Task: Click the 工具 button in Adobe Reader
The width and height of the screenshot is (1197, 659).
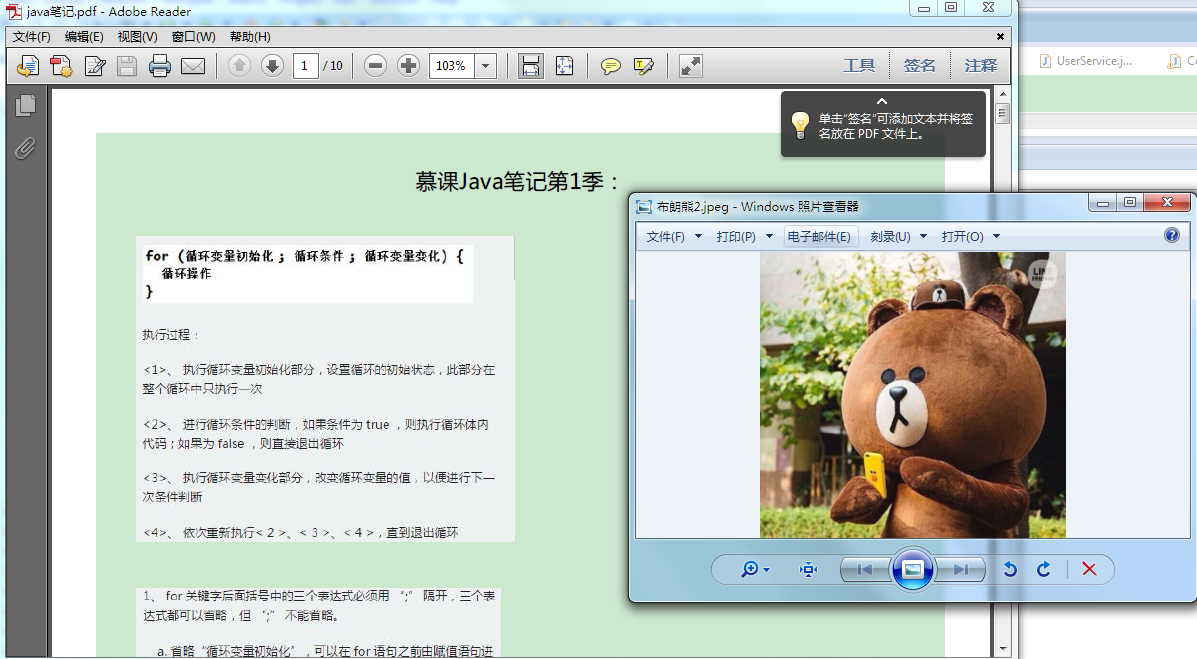Action: tap(860, 64)
